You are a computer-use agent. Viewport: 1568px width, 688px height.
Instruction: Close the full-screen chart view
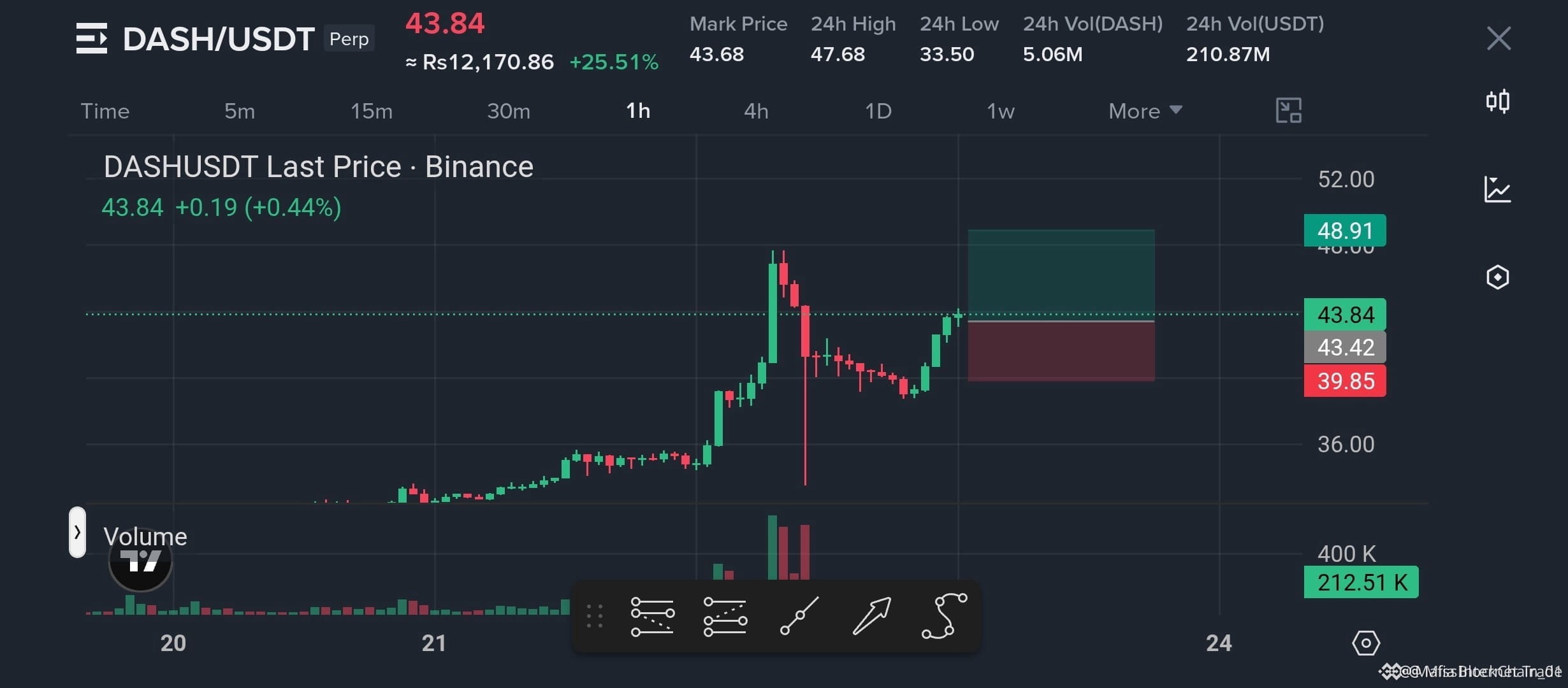coord(1499,38)
